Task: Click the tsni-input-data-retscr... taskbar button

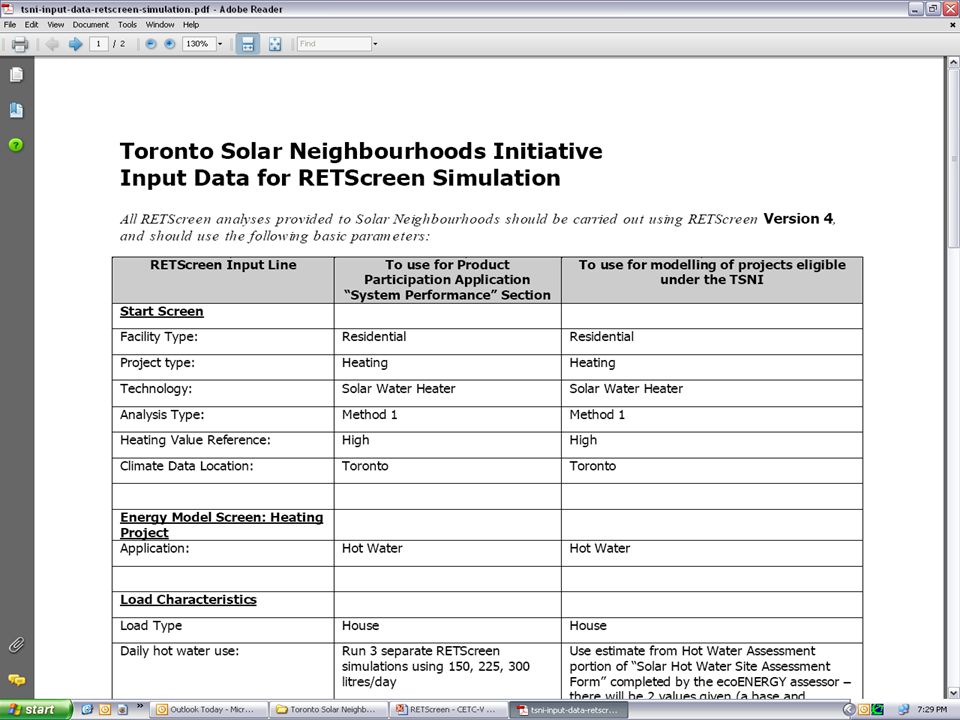Action: point(569,710)
